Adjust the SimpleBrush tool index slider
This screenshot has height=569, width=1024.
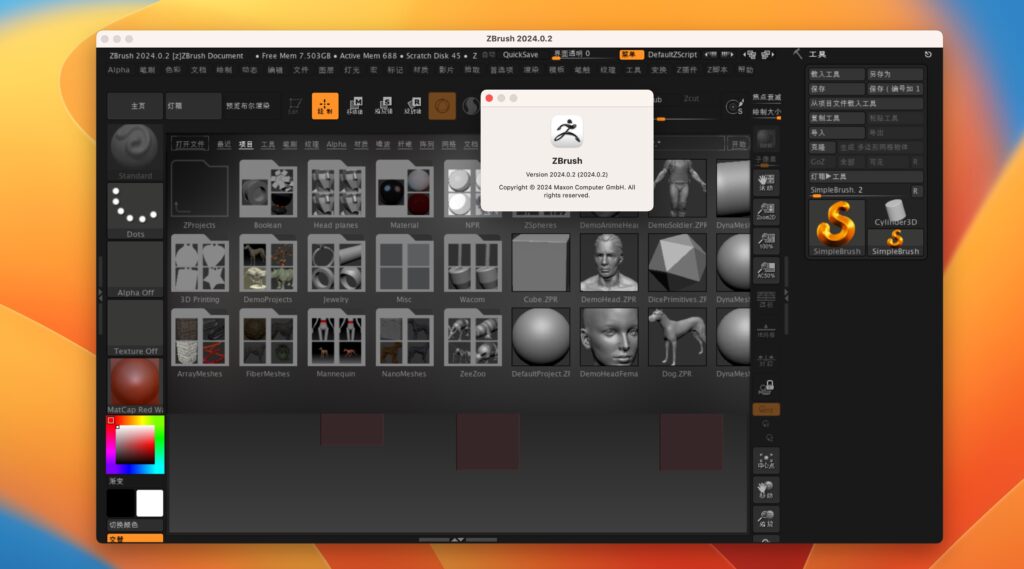point(859,191)
